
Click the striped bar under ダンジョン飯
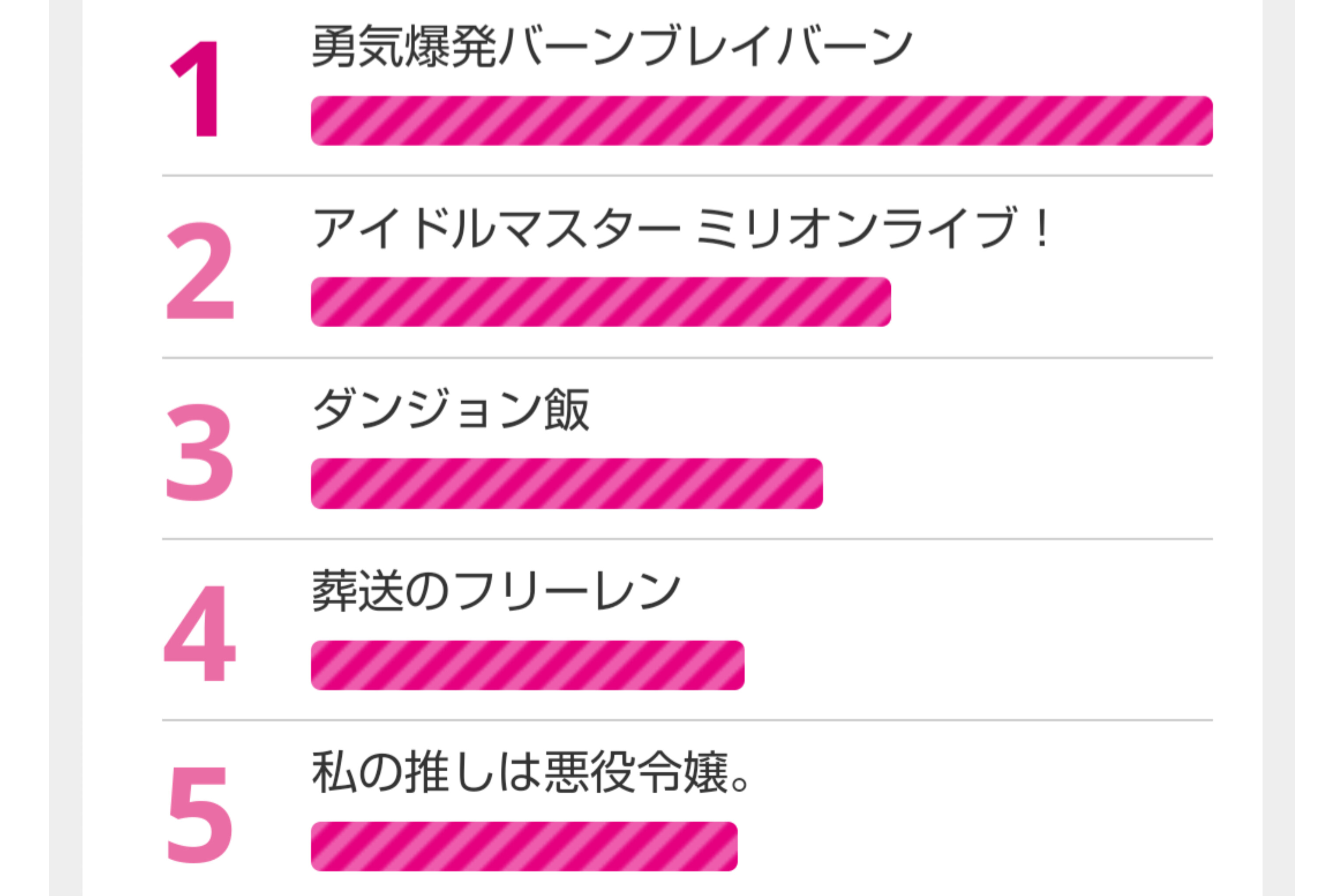tap(567, 483)
